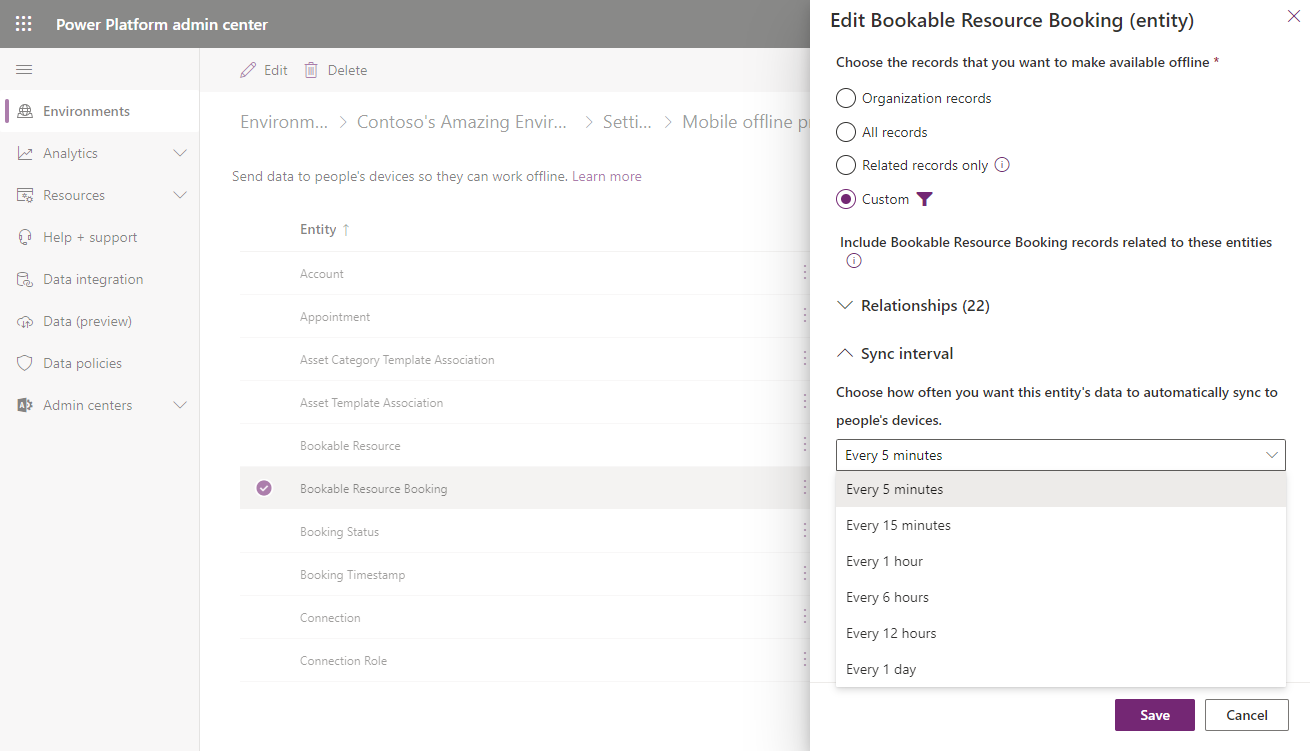Click the Edit pencil icon

coord(248,70)
